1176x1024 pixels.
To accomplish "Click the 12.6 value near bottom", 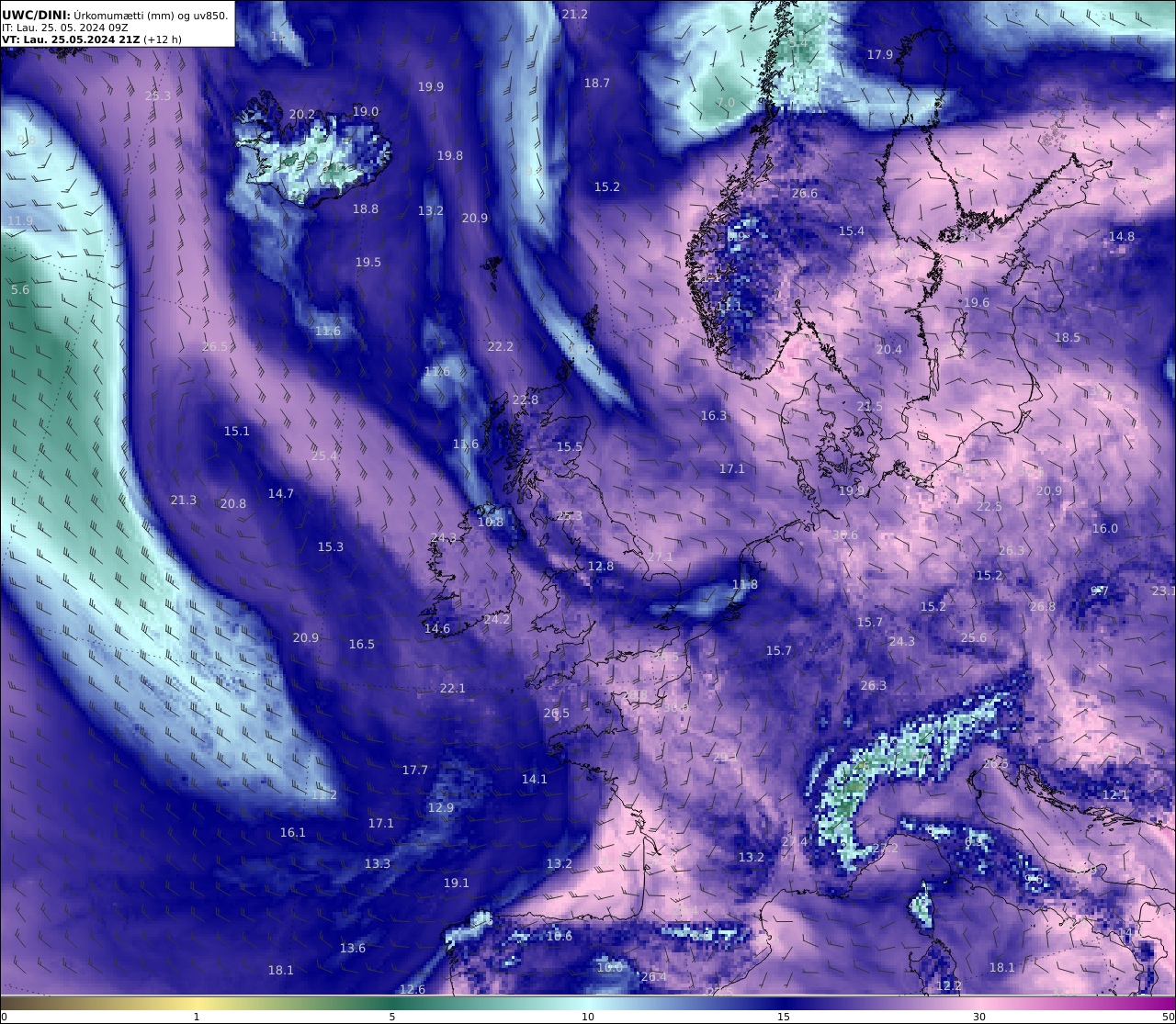I will click(413, 989).
